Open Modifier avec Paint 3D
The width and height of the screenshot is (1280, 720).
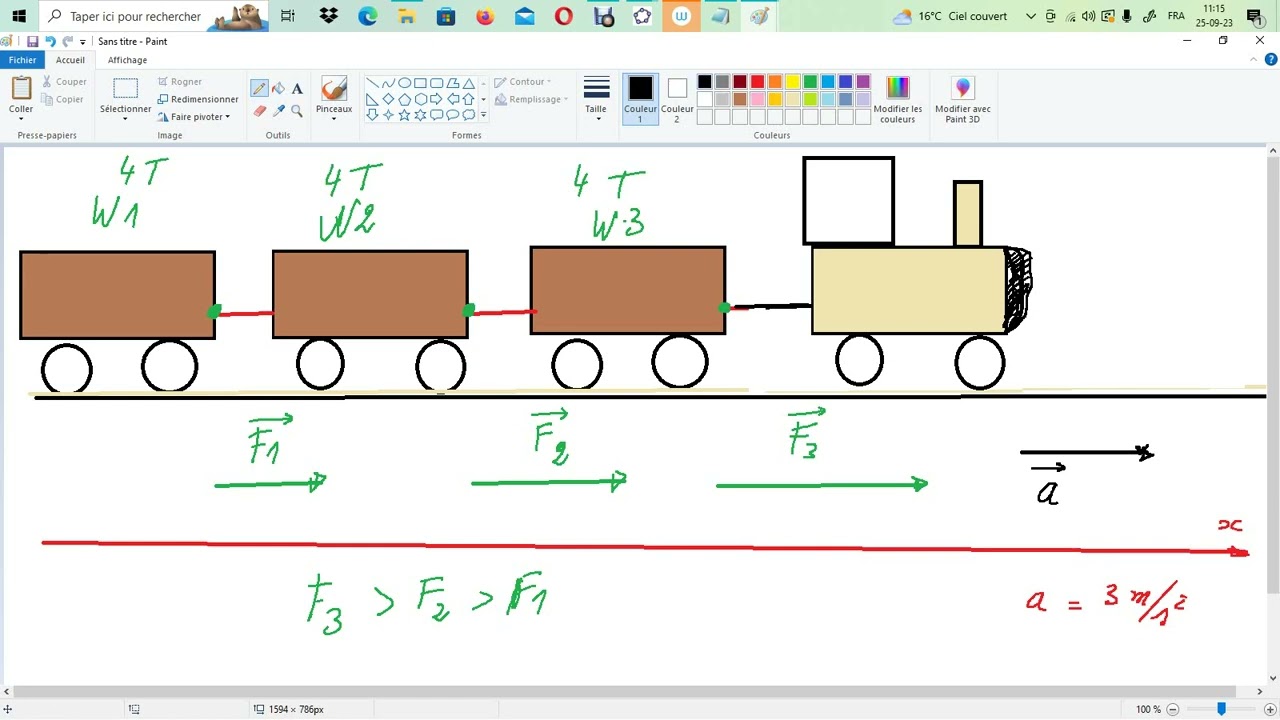963,98
